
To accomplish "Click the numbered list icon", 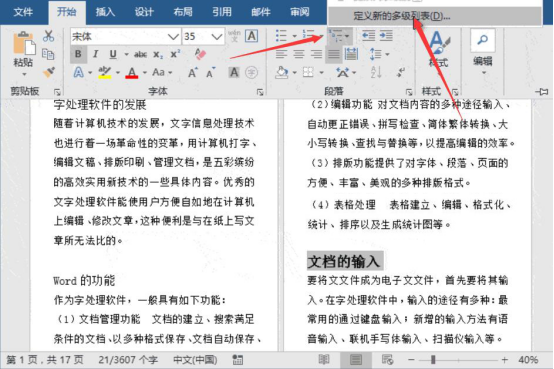I will pos(308,36).
